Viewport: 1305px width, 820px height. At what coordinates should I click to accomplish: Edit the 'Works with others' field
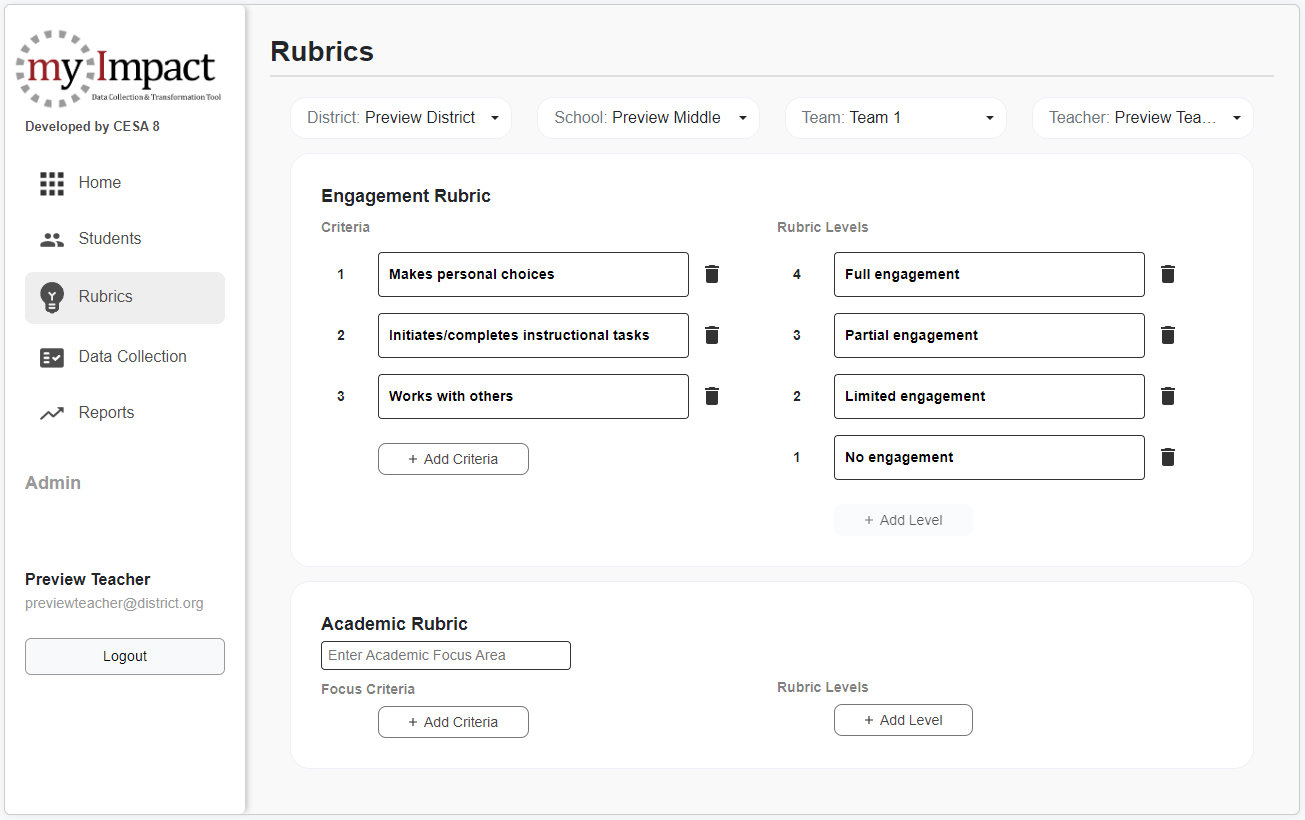[533, 396]
